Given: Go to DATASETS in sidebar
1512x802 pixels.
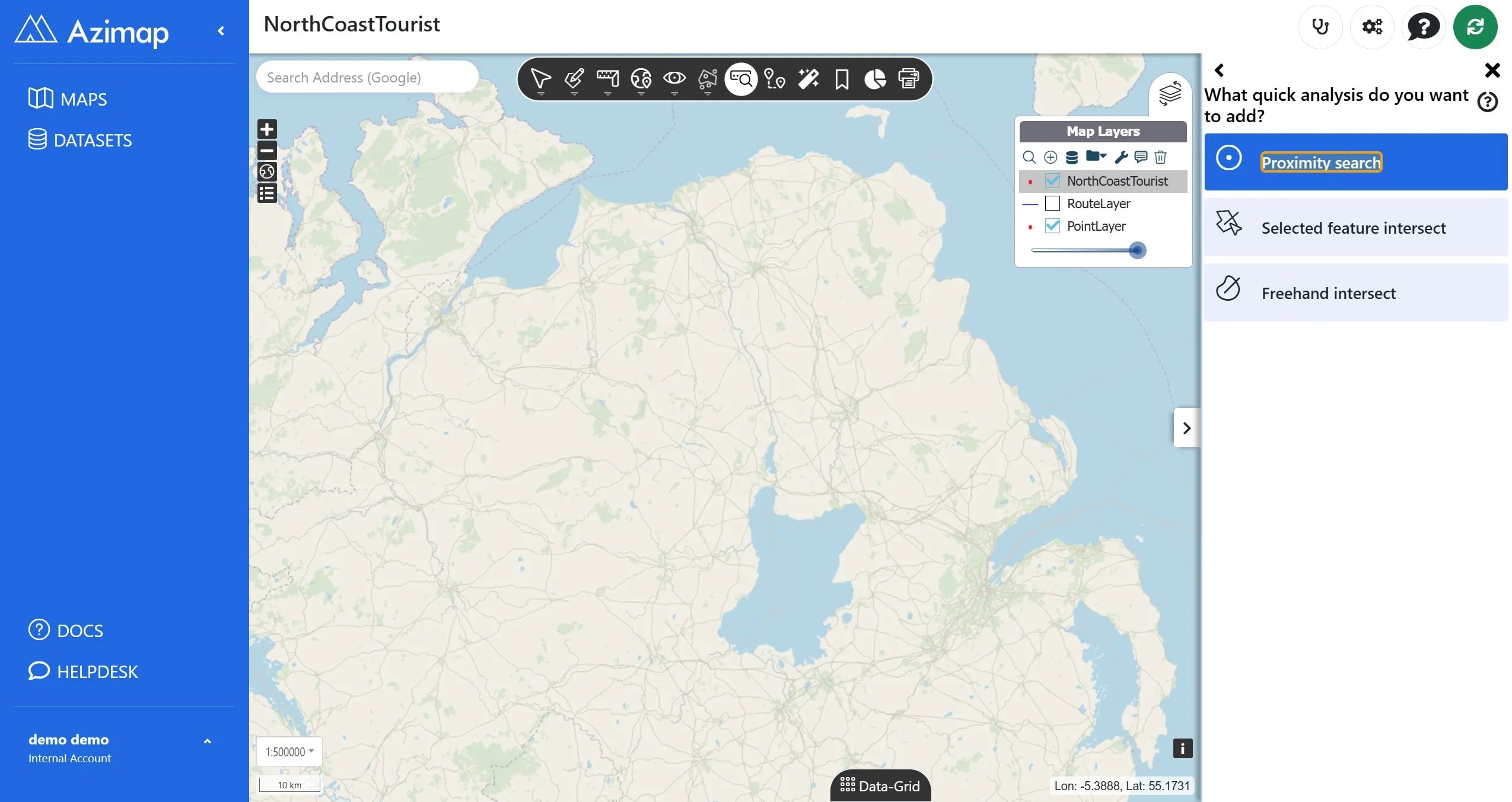Looking at the screenshot, I should [x=80, y=140].
